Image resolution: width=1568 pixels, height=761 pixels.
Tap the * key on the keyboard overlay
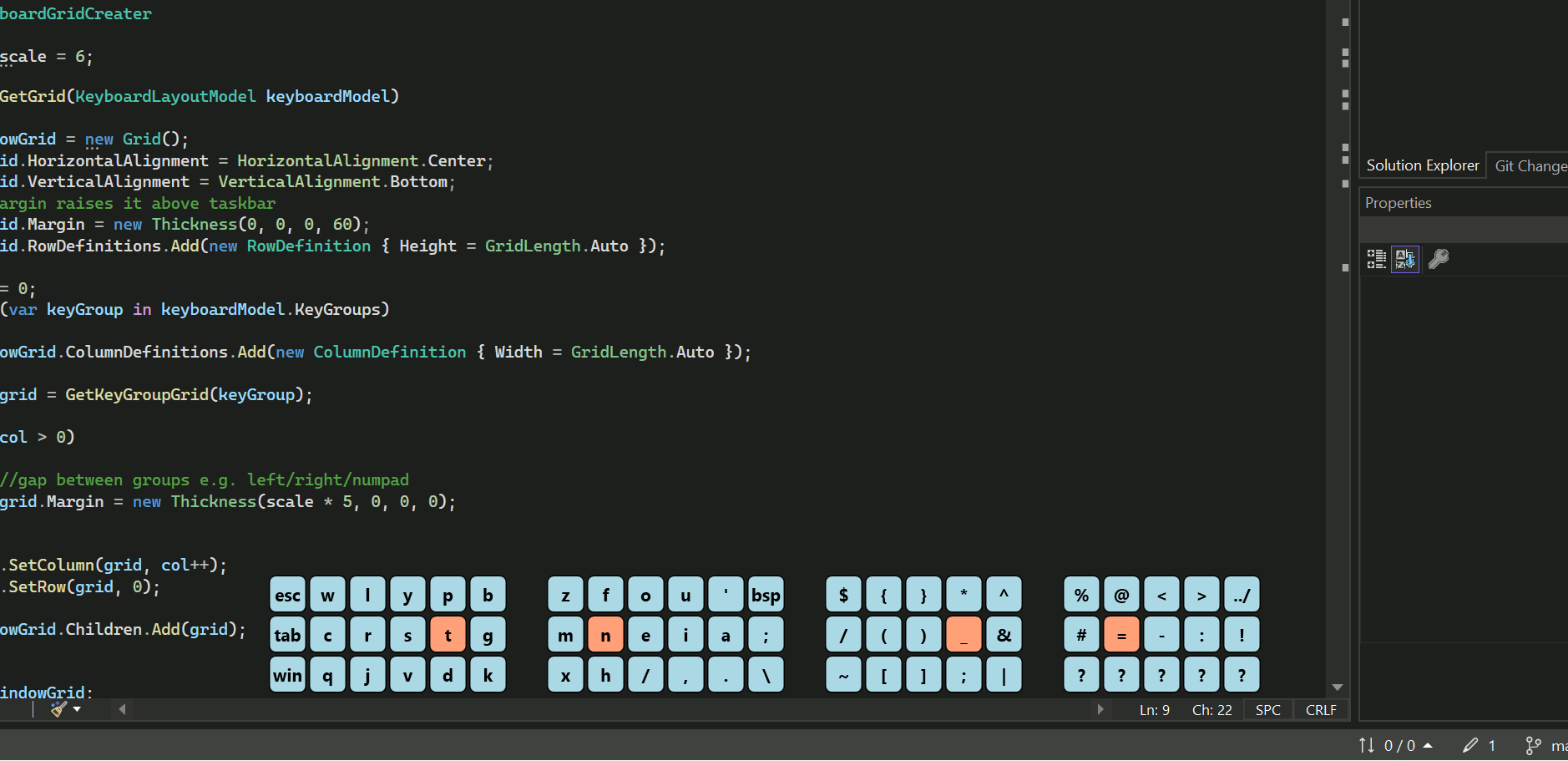point(964,595)
